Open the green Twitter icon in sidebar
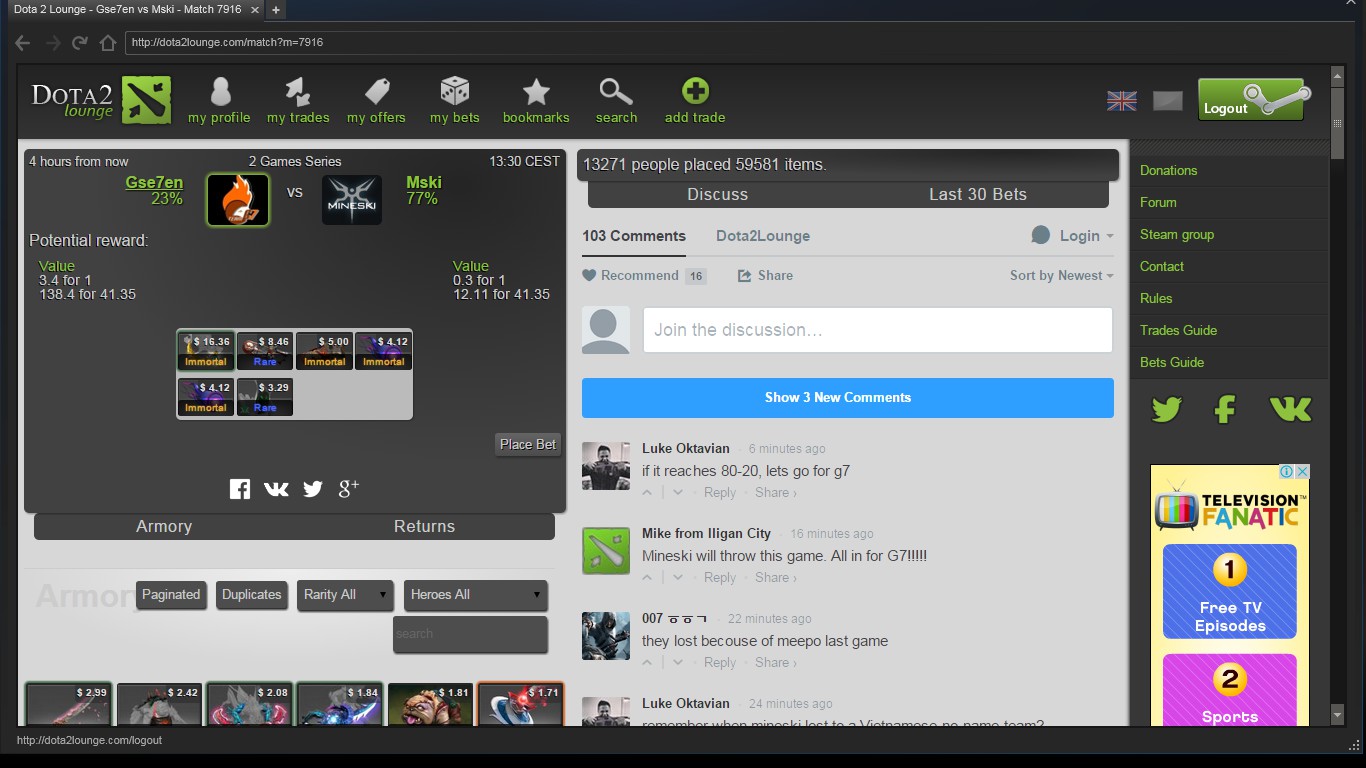Image resolution: width=1366 pixels, height=768 pixels. tap(1167, 409)
